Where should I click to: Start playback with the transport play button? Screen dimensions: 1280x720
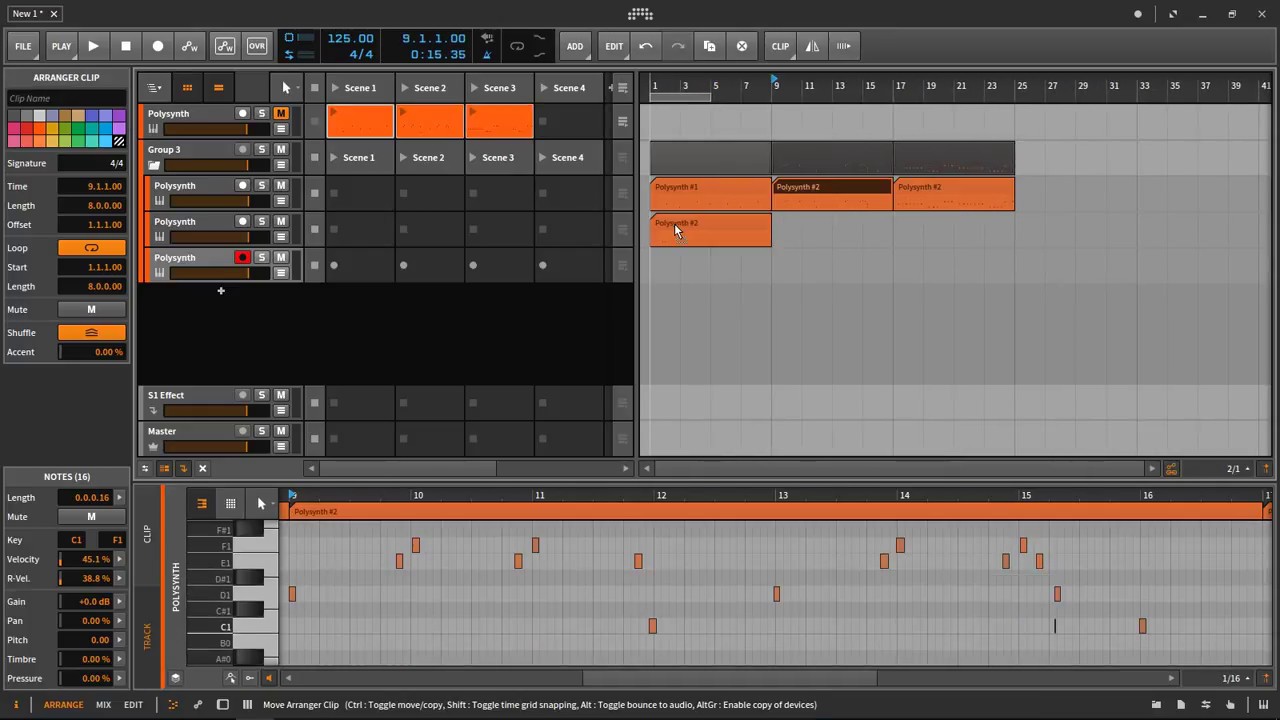point(93,46)
